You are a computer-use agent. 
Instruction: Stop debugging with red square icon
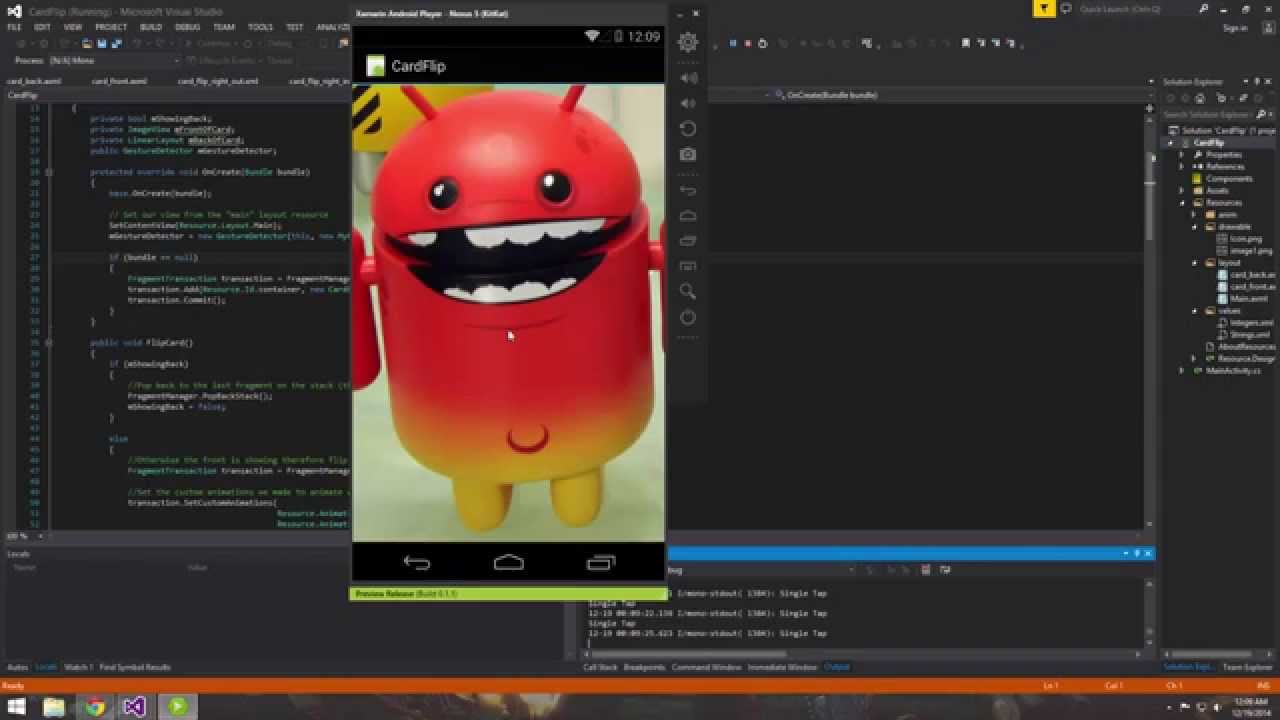coord(748,44)
